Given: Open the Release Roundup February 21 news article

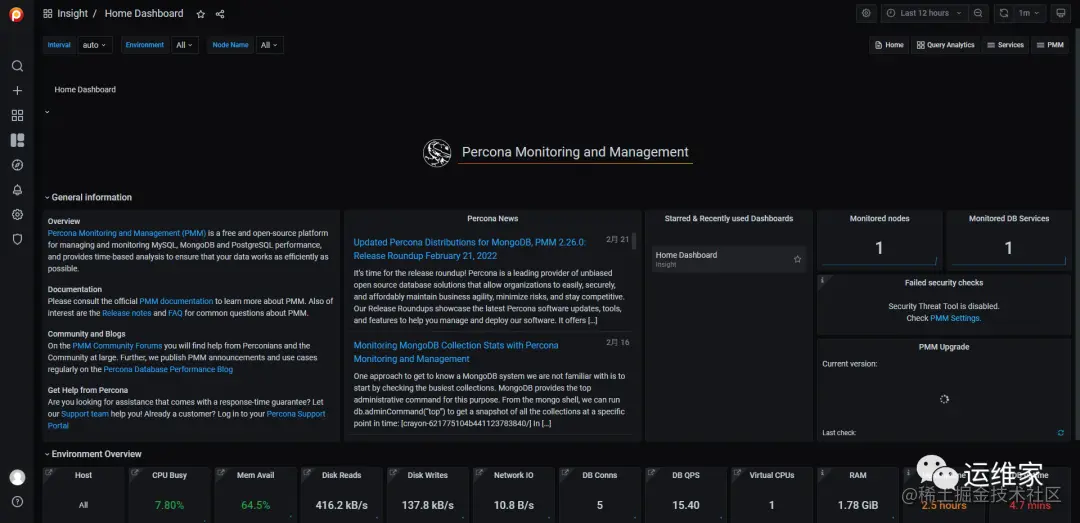Looking at the screenshot, I should [x=469, y=249].
